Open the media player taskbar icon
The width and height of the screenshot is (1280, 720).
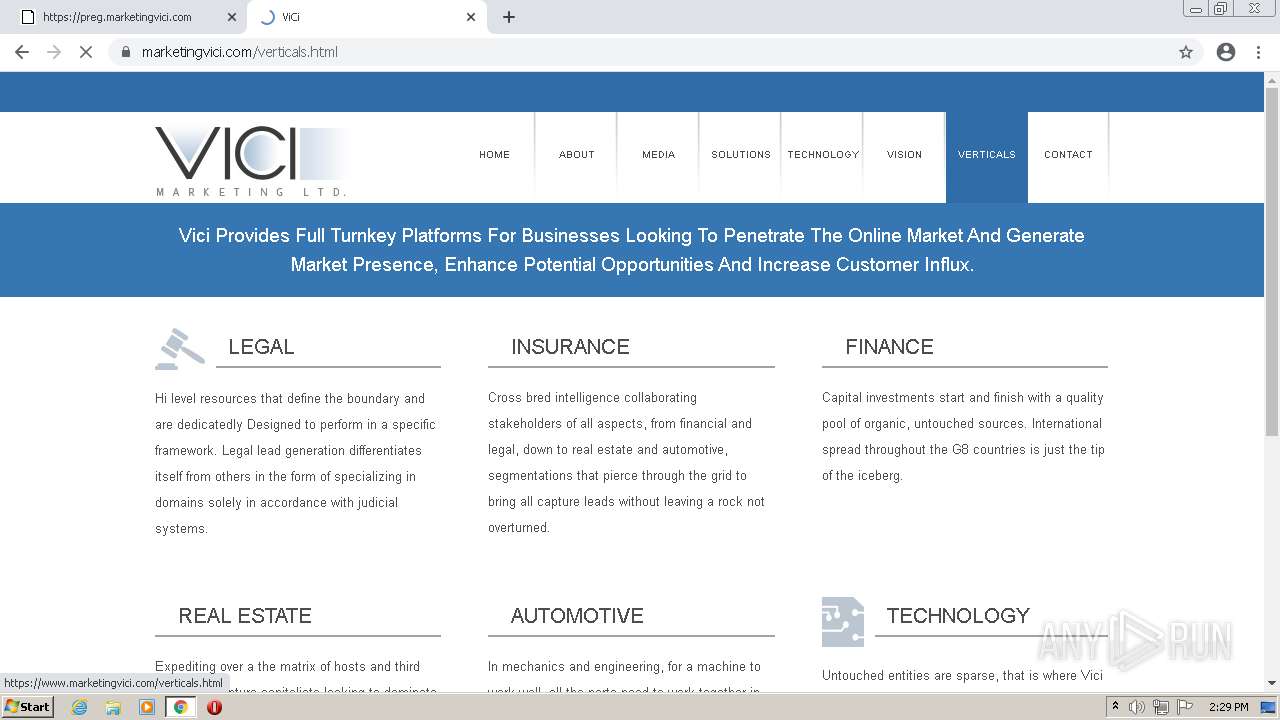(147, 707)
